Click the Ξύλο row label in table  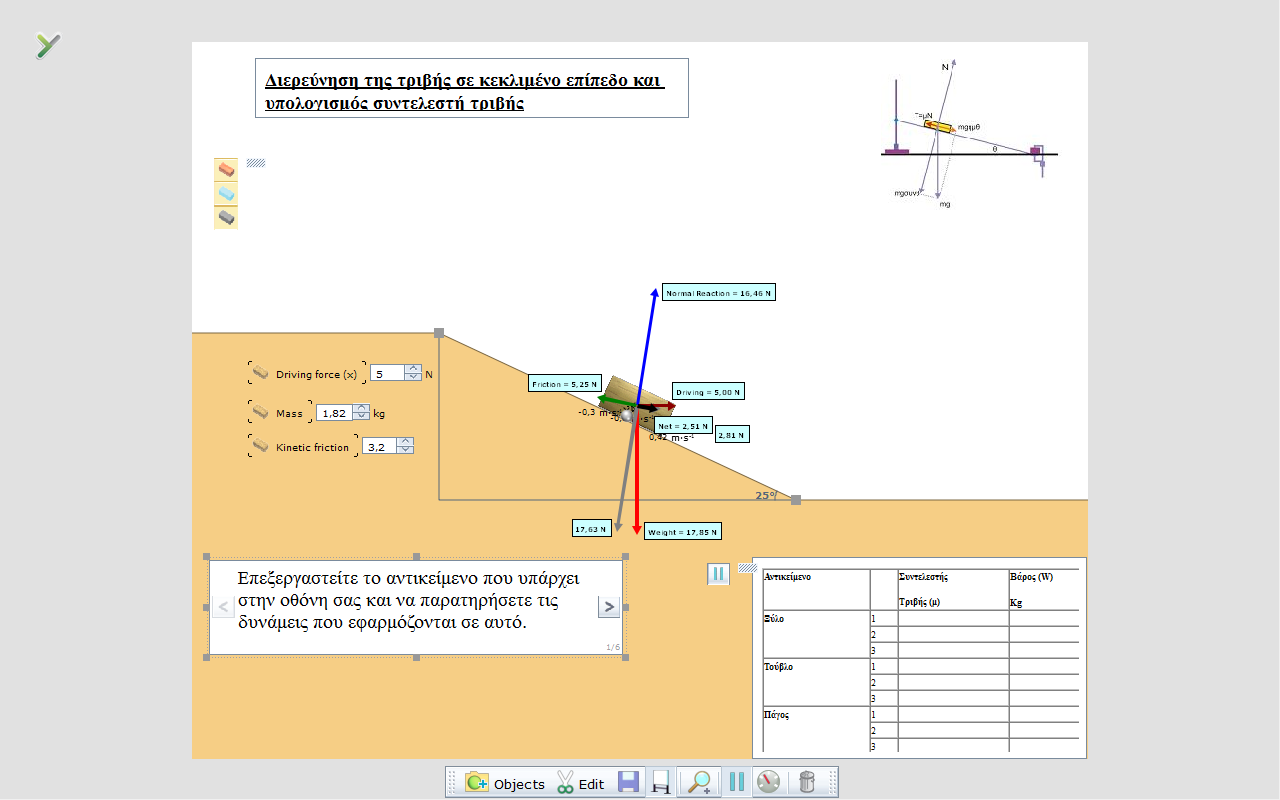click(774, 619)
